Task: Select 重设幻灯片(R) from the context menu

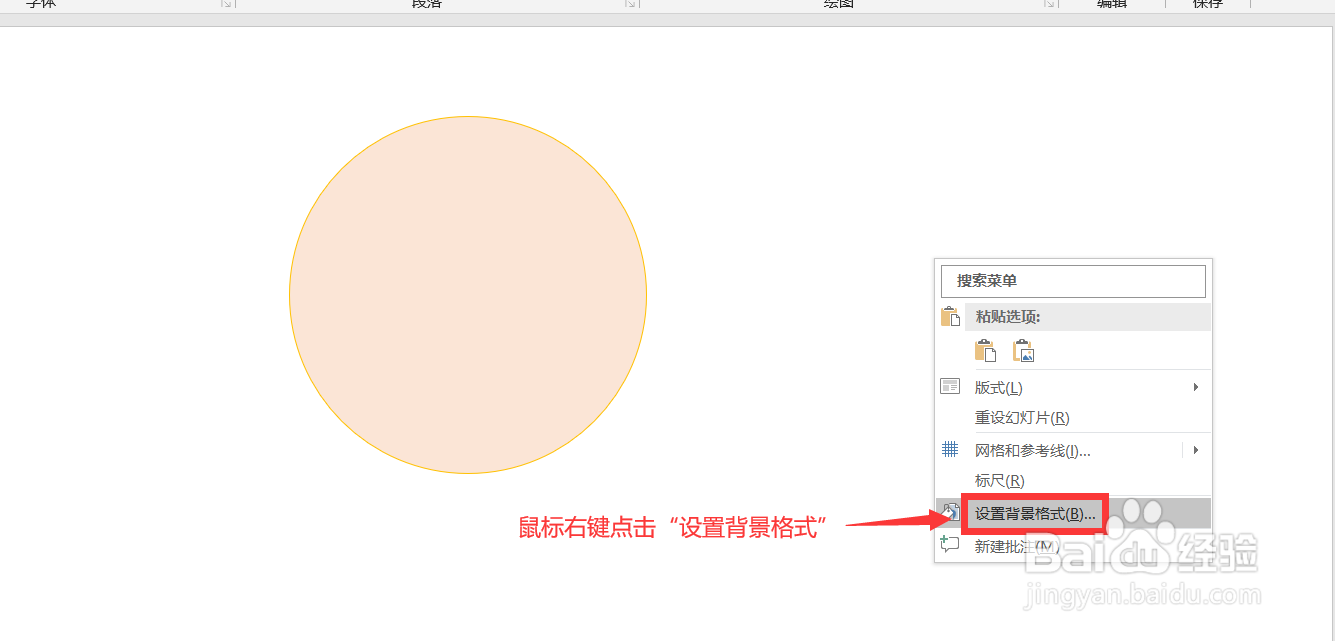Action: [1022, 417]
